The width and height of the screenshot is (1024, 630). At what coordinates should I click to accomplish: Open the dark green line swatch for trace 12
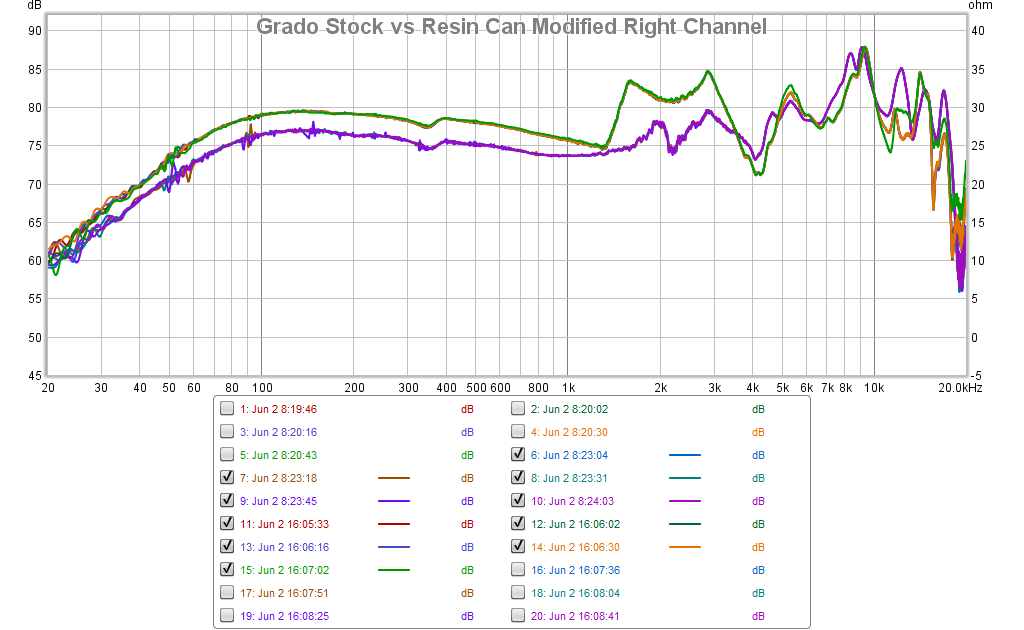pyautogui.click(x=685, y=524)
